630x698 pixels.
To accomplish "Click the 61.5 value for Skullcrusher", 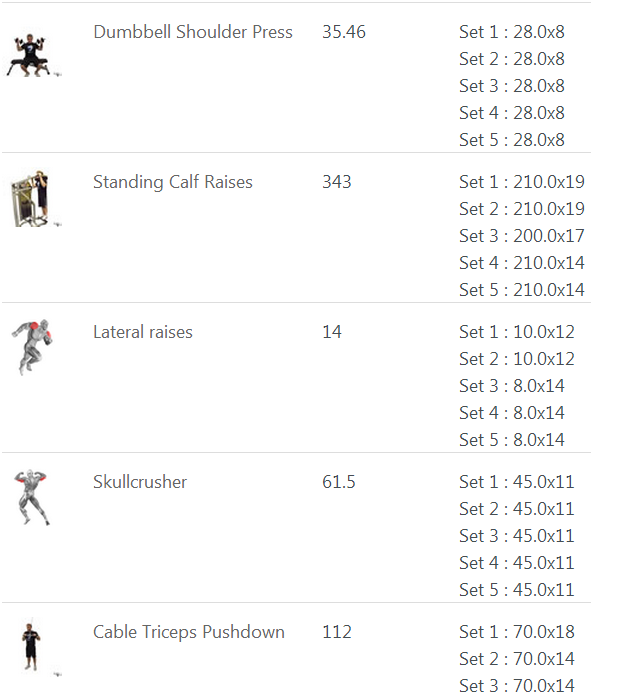I will pos(339,482).
